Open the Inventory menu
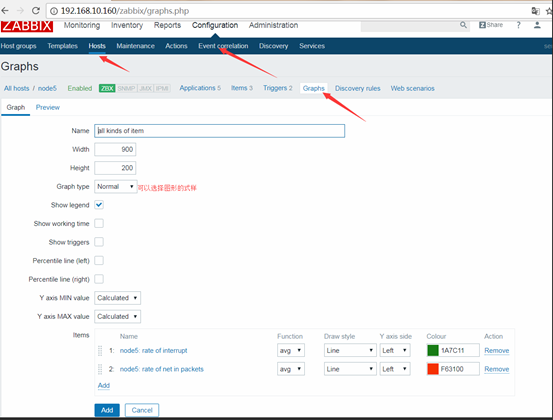553x420 pixels. click(x=127, y=25)
